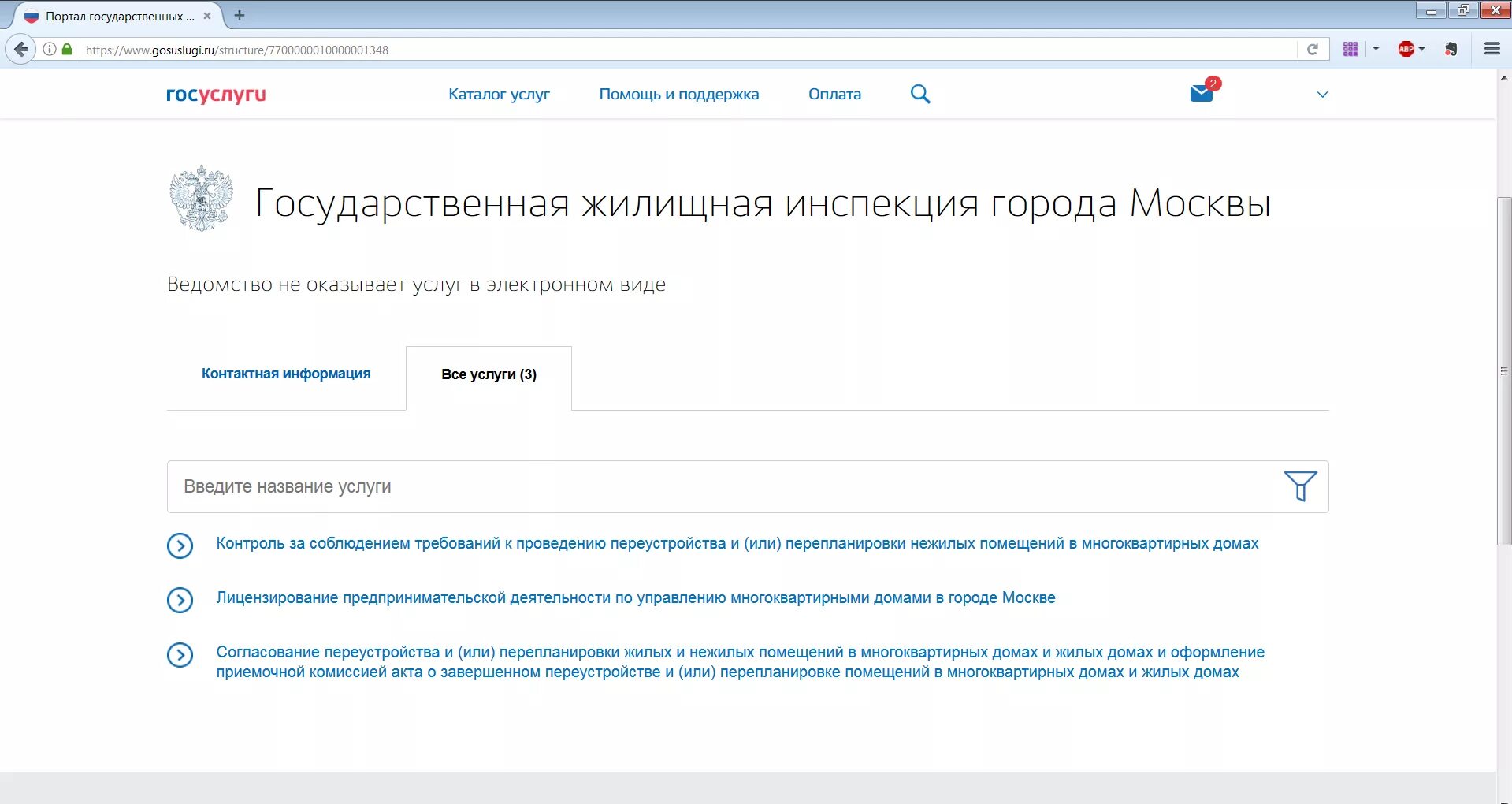Click the Gosuslugi logo
This screenshot has height=804, width=1512.
coord(216,95)
